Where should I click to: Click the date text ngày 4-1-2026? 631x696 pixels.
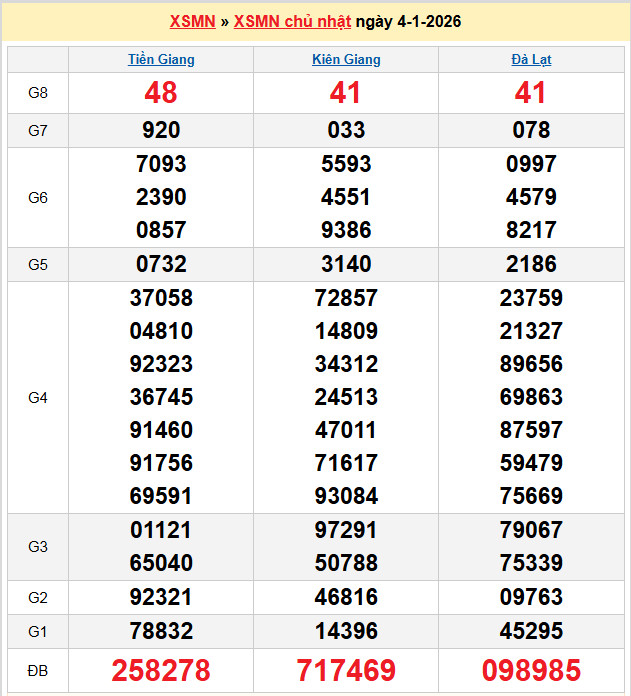click(x=409, y=22)
